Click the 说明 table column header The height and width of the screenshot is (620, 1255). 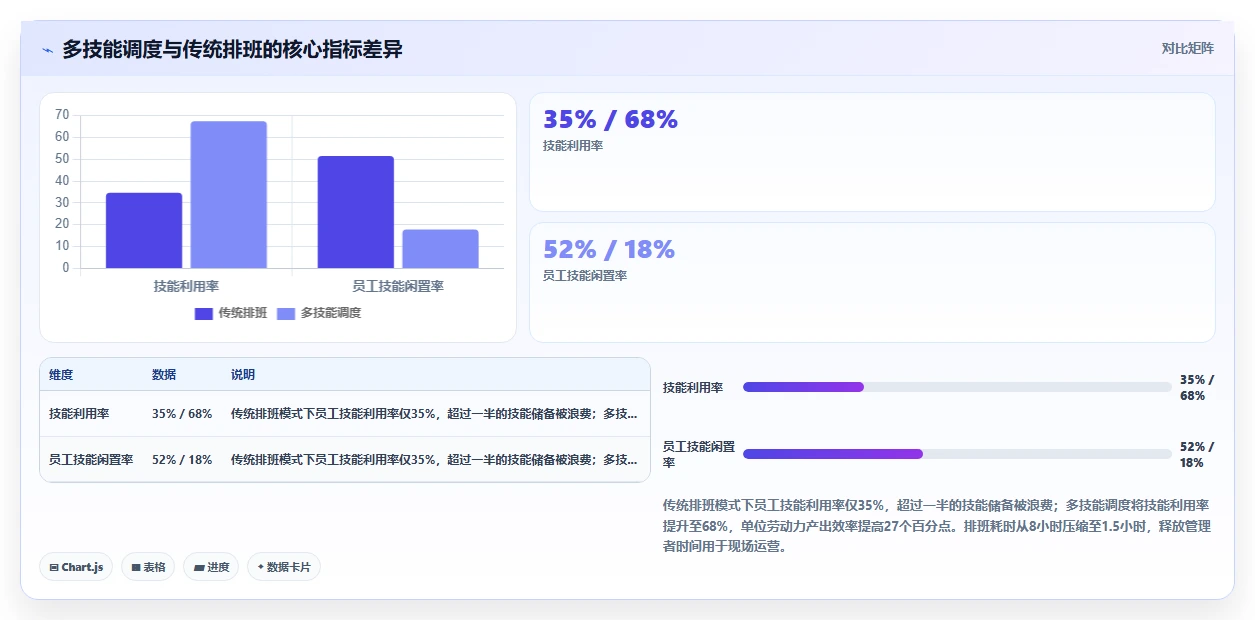[243, 374]
